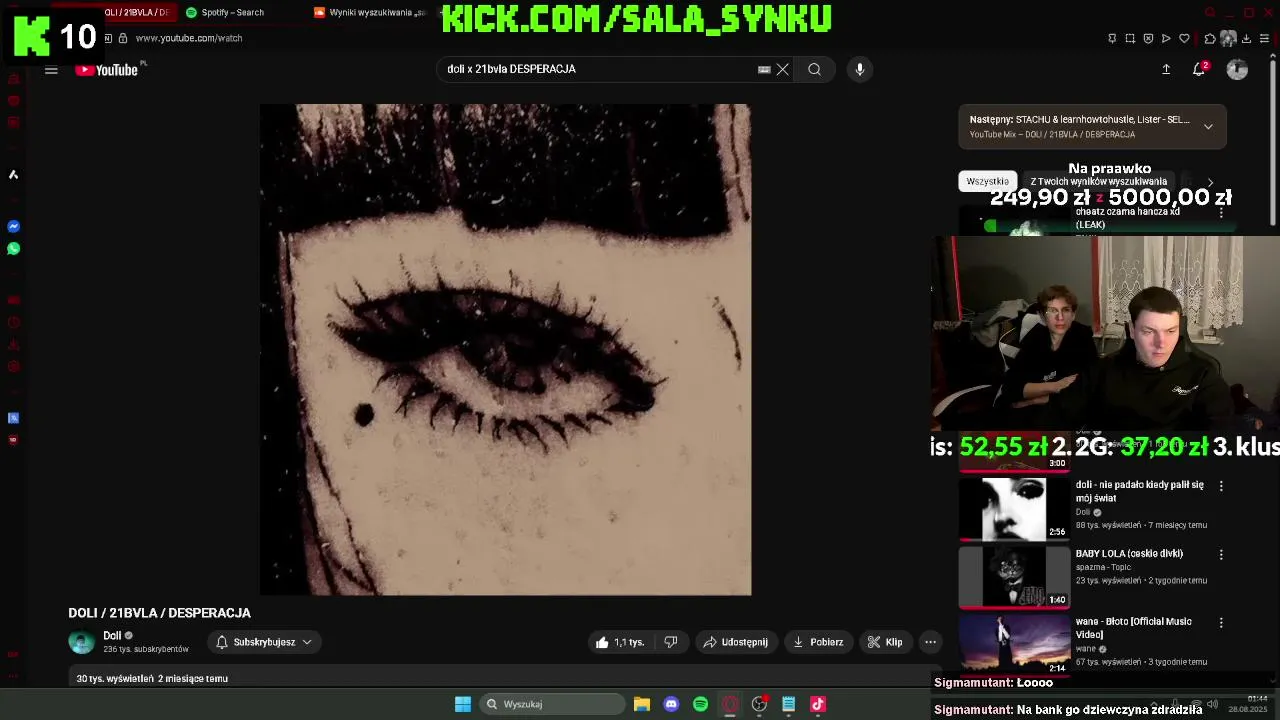Viewport: 1280px width, 720px height.
Task: Like the video with thumbs-up button
Action: [x=620, y=642]
